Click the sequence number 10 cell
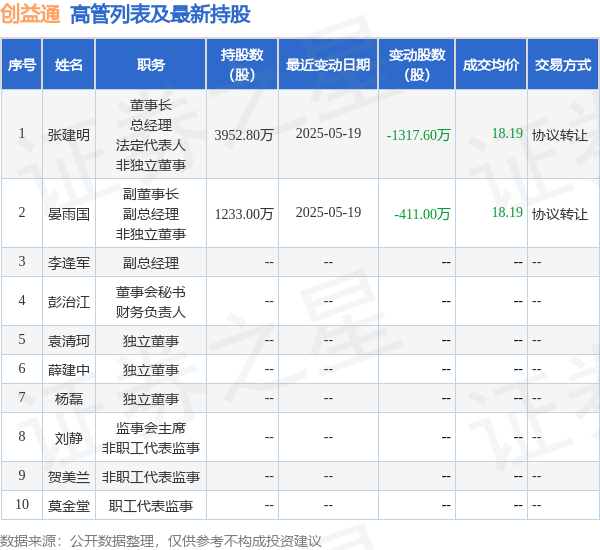The width and height of the screenshot is (600, 550). click(22, 504)
